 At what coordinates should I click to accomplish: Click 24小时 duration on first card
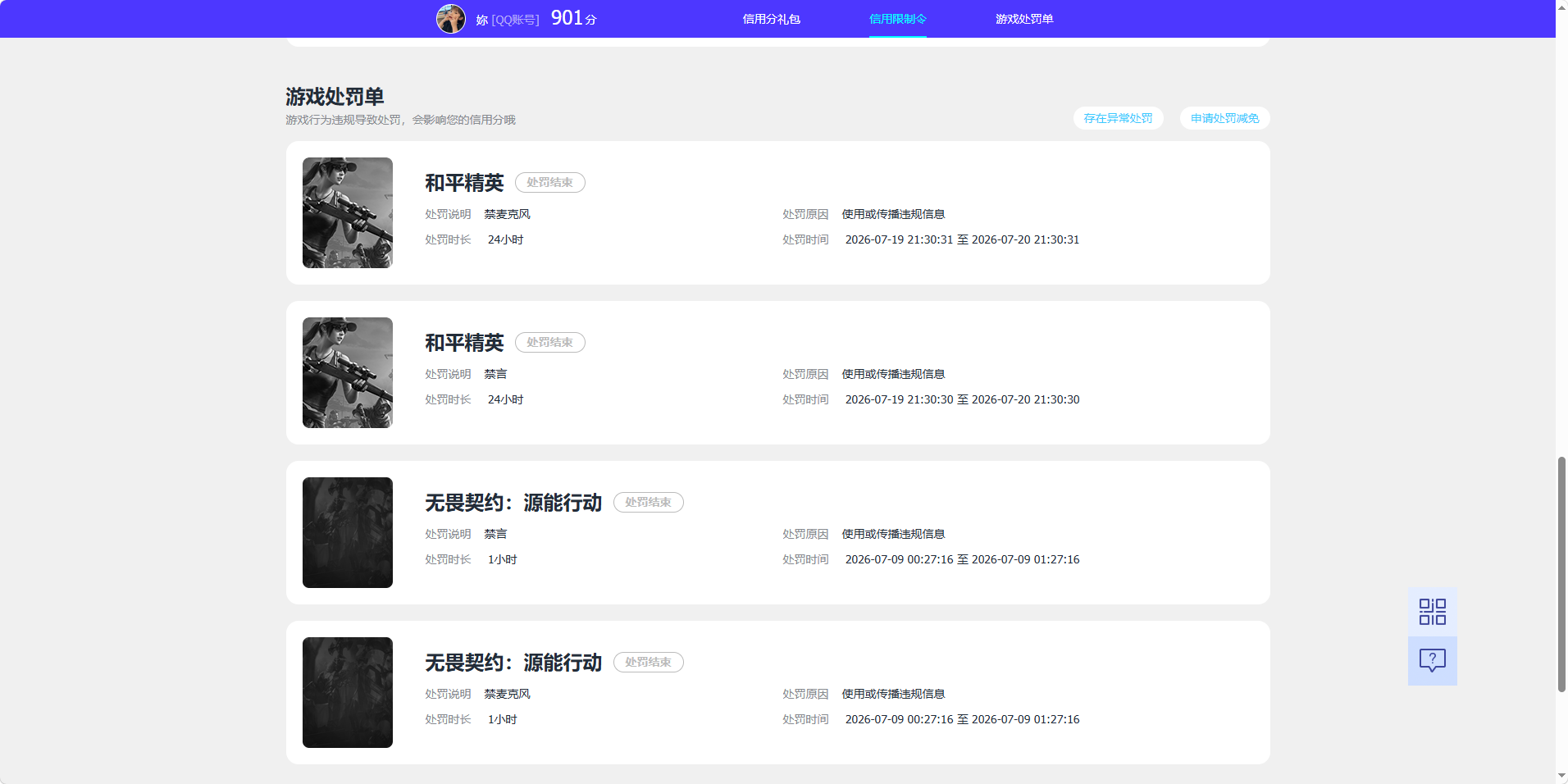[505, 239]
